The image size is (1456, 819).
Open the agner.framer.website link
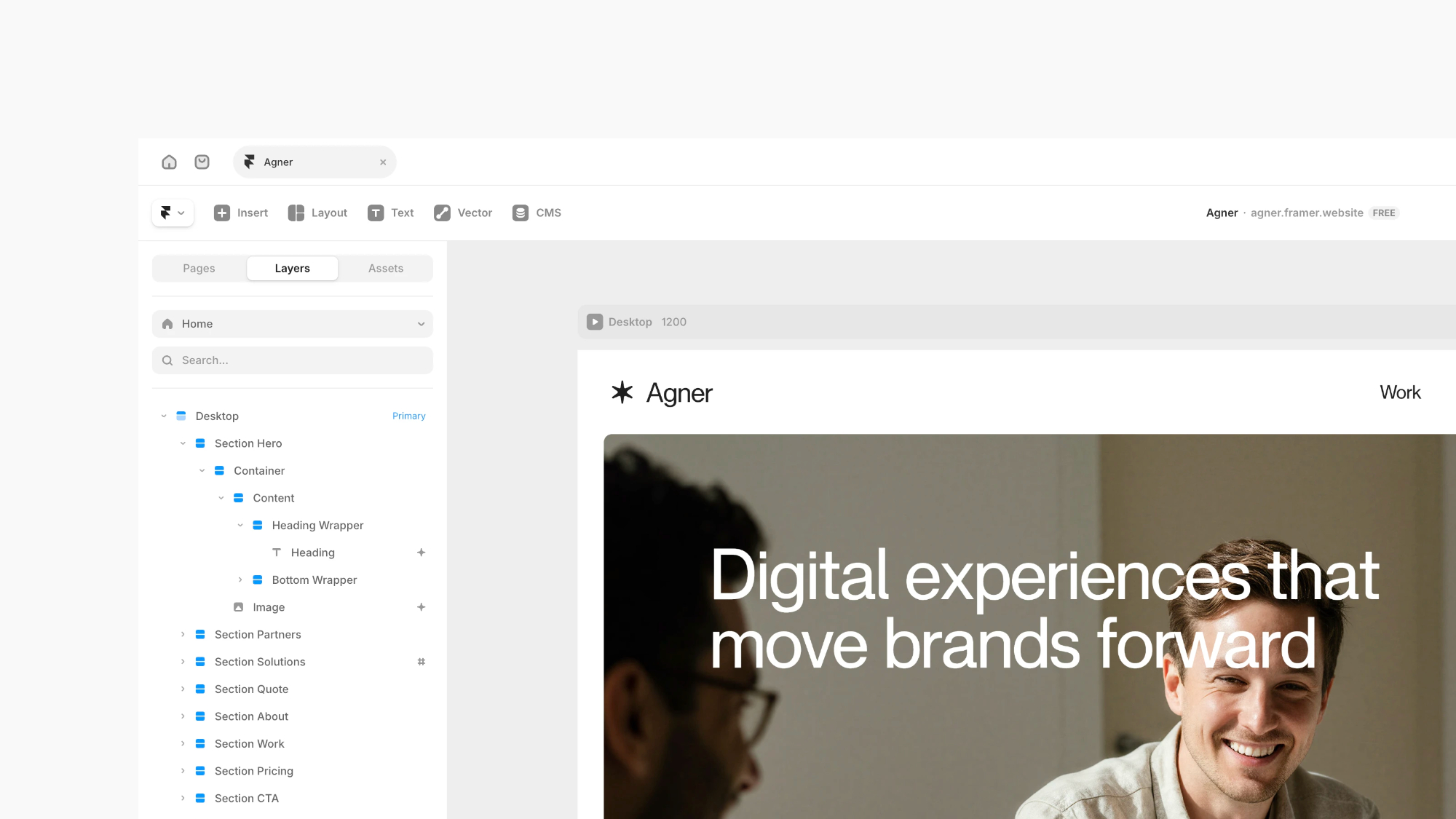(1307, 213)
